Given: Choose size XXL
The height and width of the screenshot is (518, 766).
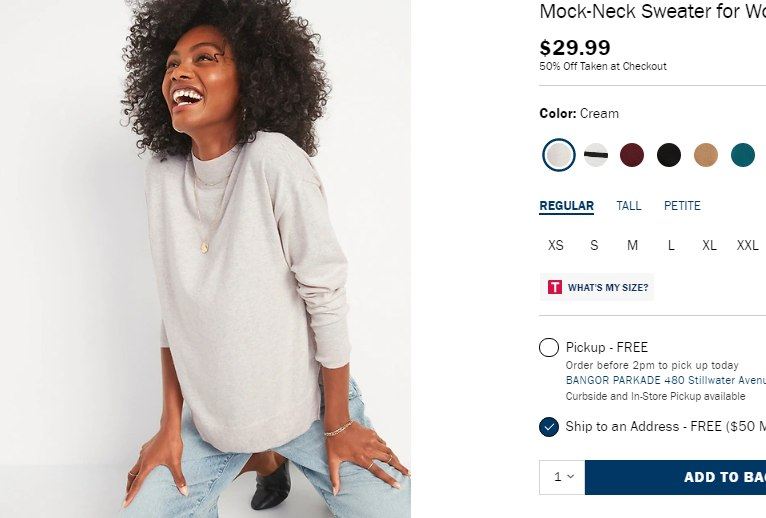Looking at the screenshot, I should (748, 246).
